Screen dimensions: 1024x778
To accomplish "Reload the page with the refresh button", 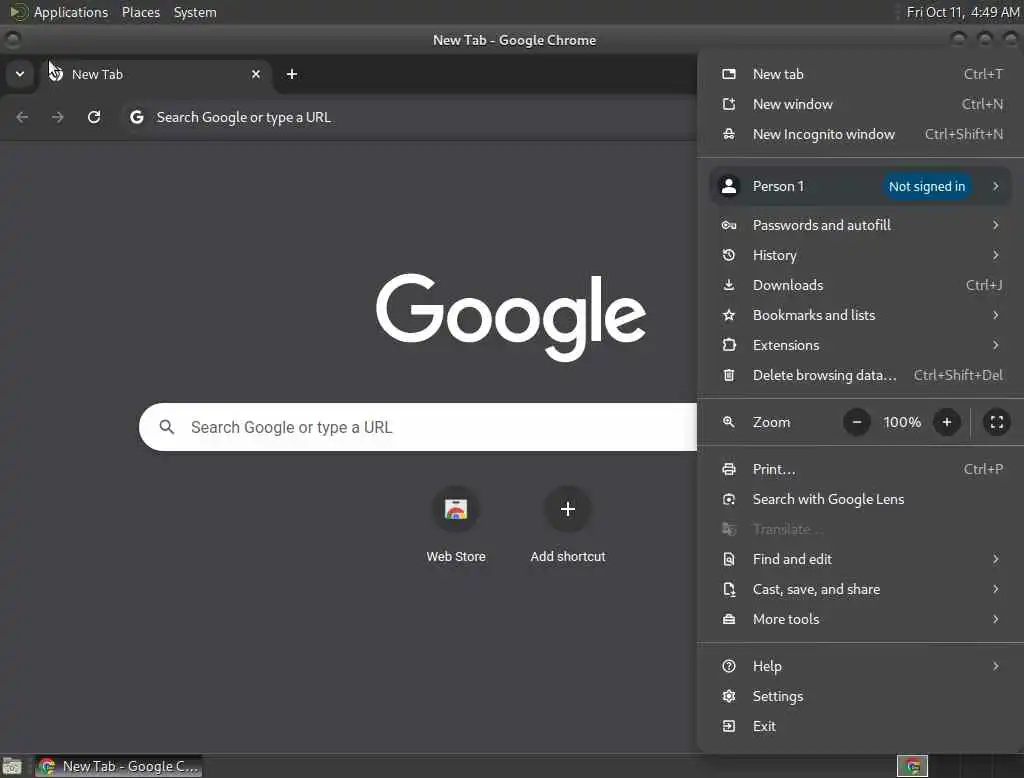I will click(x=94, y=117).
